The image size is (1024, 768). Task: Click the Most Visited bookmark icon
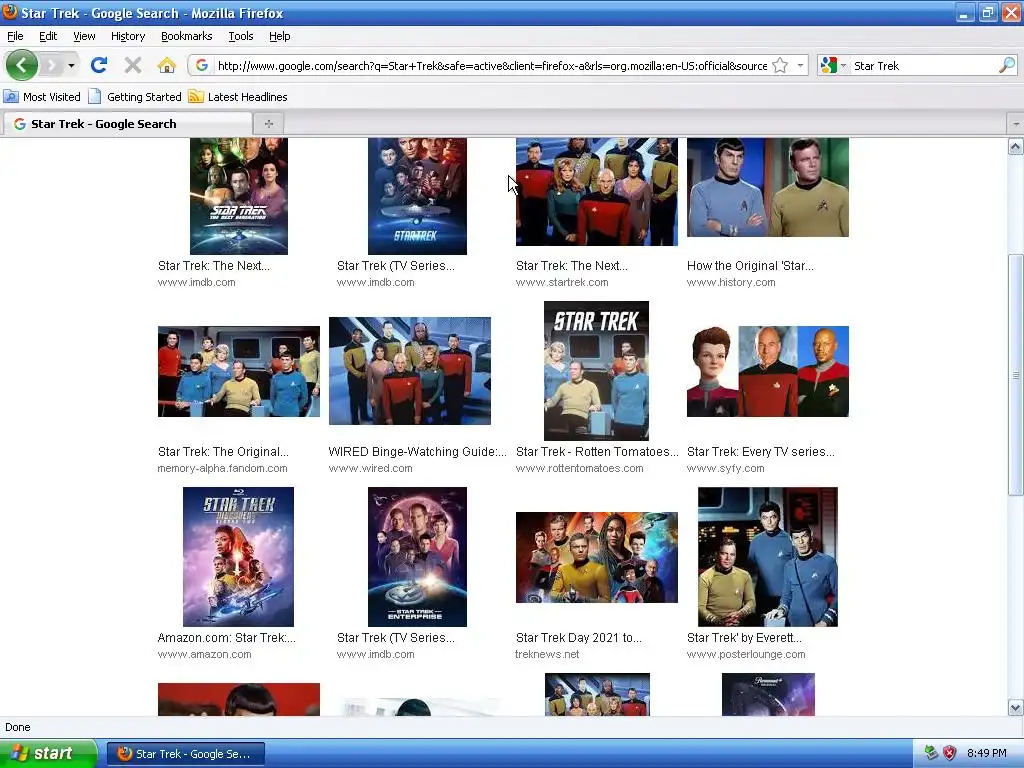pyautogui.click(x=11, y=97)
